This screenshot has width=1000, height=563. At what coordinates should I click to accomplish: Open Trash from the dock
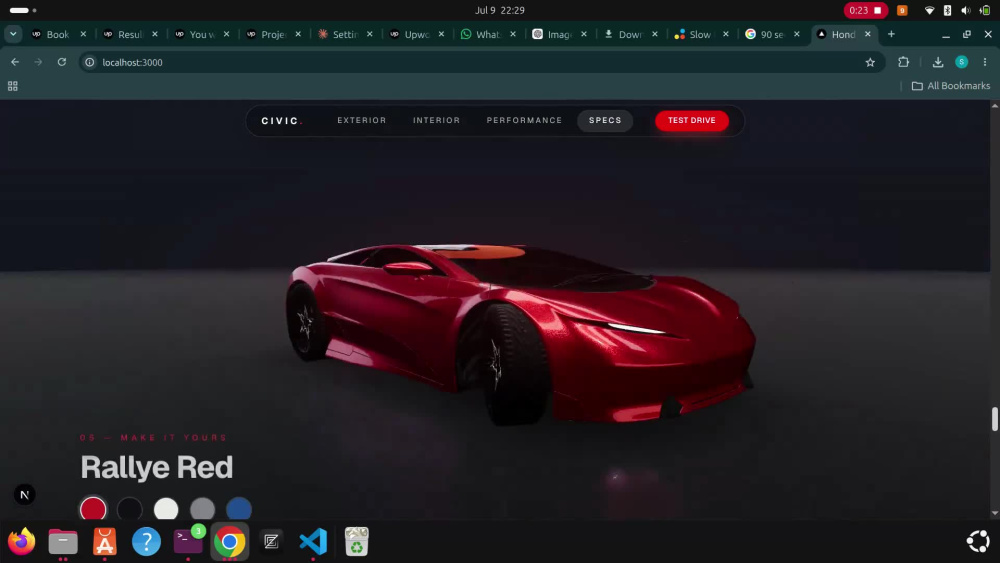click(x=357, y=541)
